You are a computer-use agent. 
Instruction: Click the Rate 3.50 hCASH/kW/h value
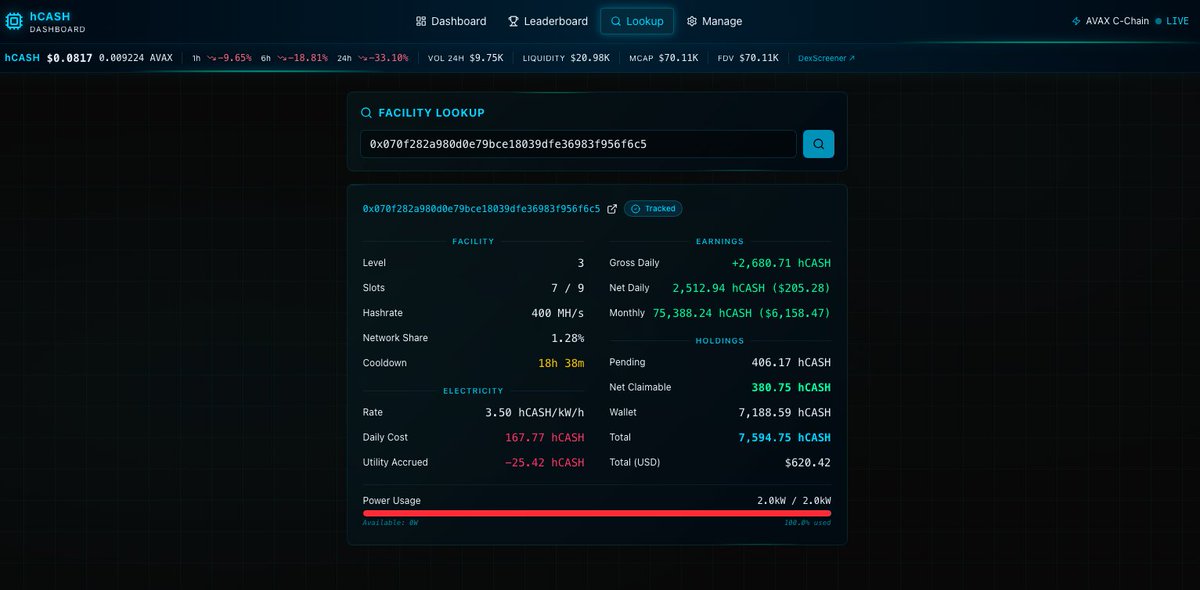click(535, 412)
